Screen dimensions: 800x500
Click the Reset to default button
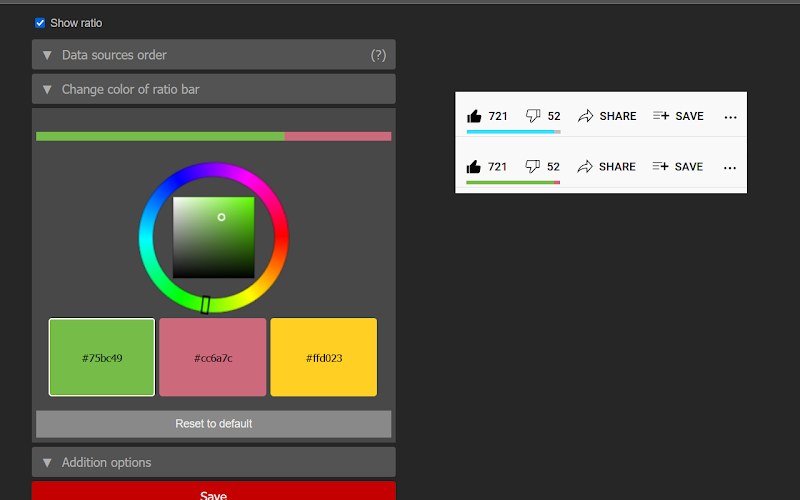(214, 423)
